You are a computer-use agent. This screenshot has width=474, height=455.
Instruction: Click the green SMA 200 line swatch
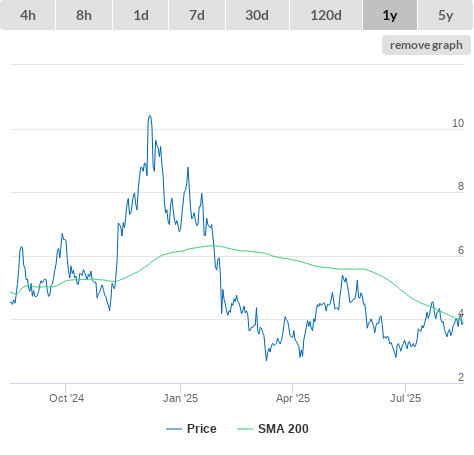pos(245,429)
